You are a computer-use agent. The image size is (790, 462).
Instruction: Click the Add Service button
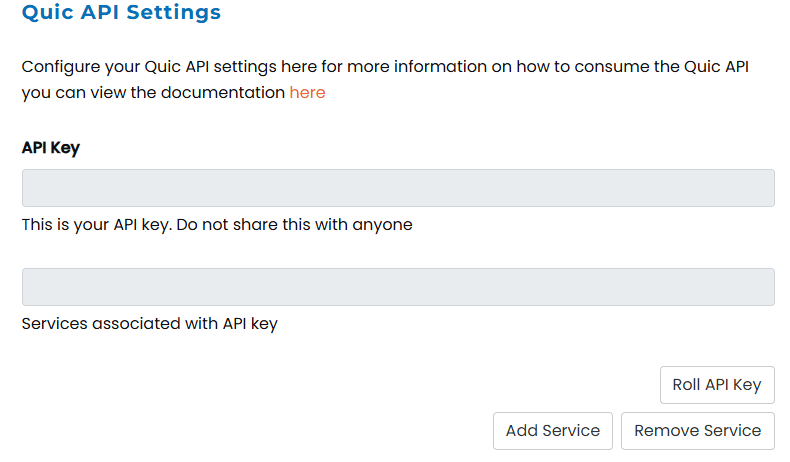point(552,431)
